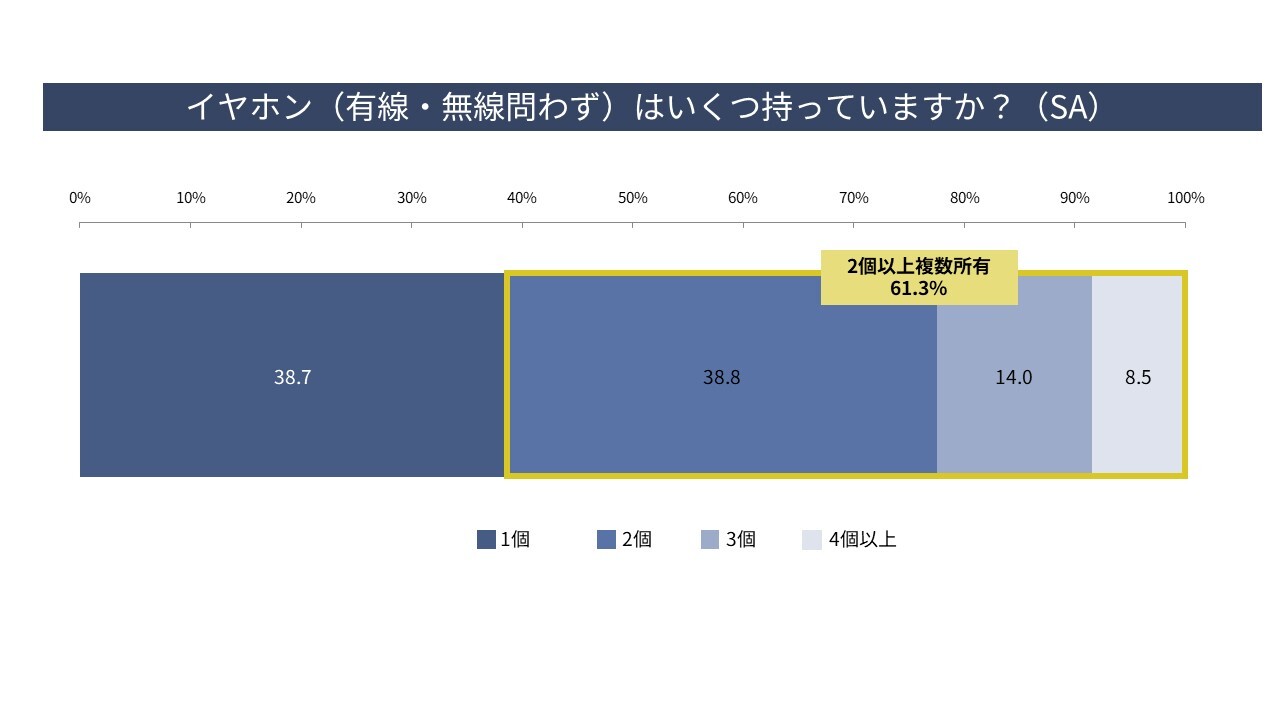Image resolution: width=1280 pixels, height=720 pixels.
Task: Select the 70% axis label
Action: [853, 198]
